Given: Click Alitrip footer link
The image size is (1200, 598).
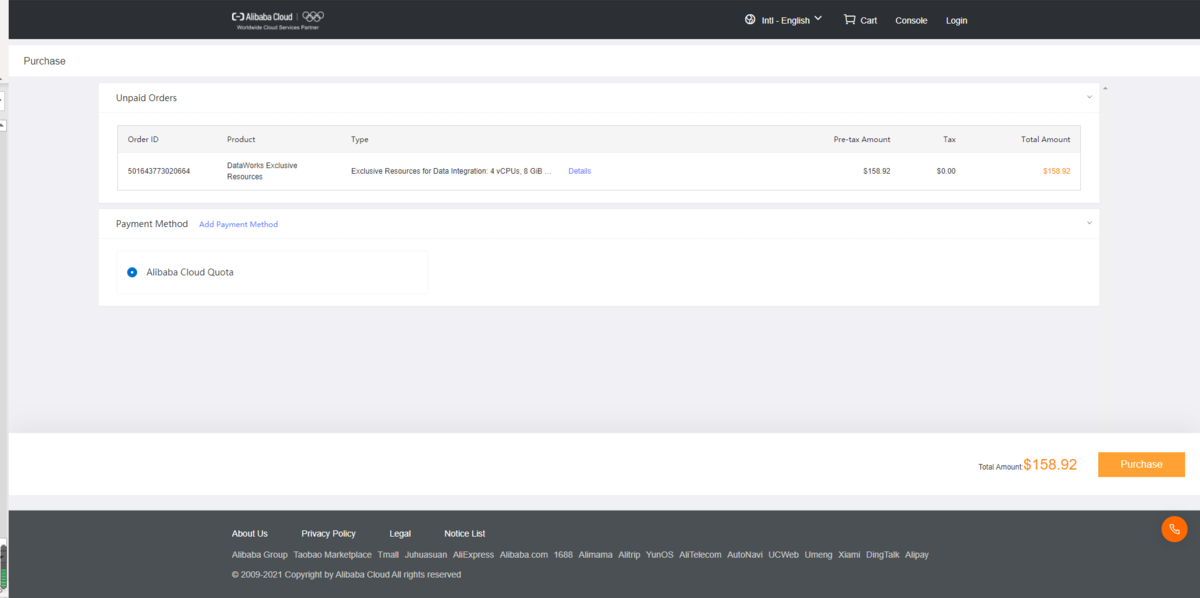Looking at the screenshot, I should coord(629,554).
